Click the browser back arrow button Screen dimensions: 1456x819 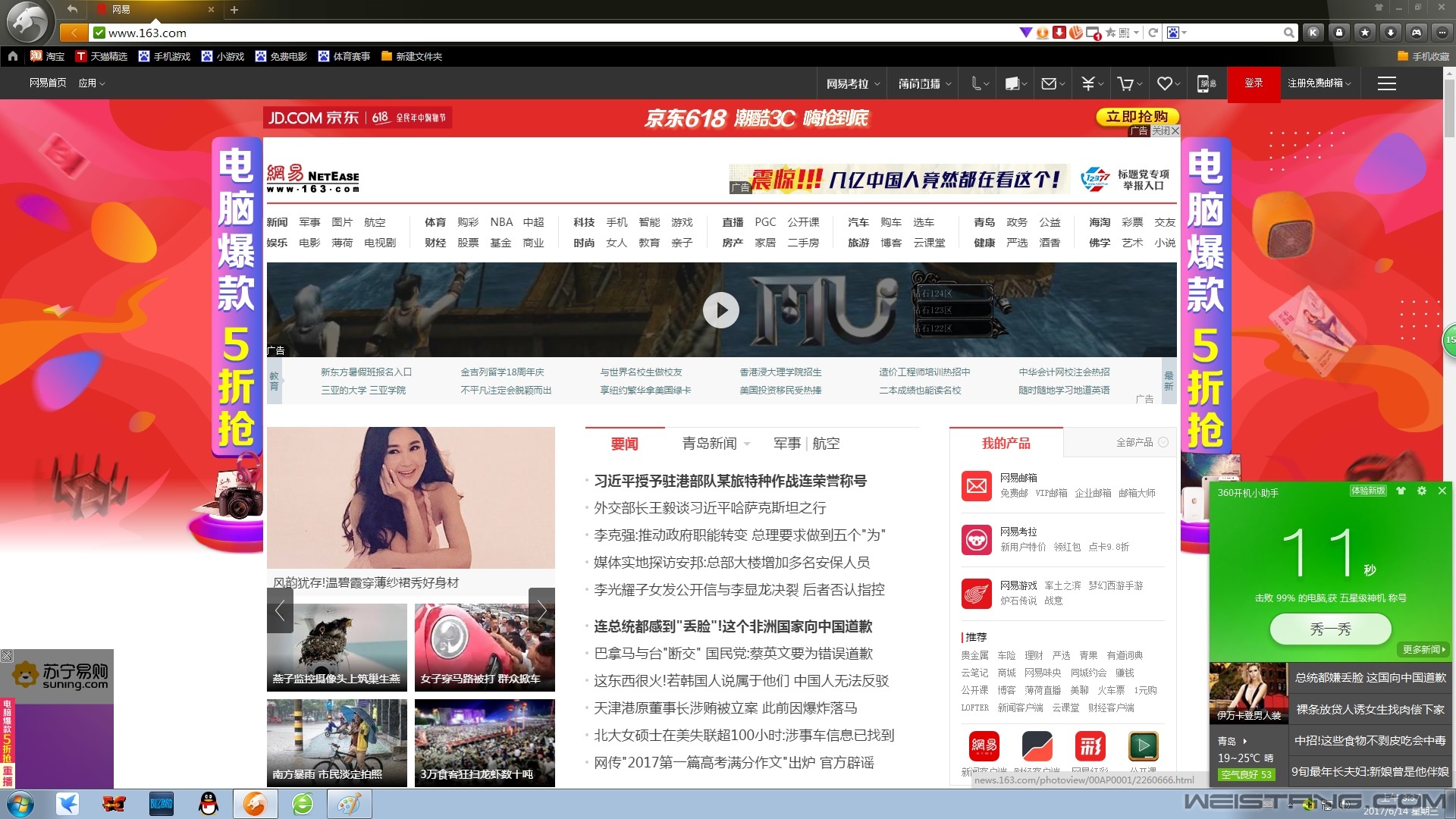[x=74, y=33]
